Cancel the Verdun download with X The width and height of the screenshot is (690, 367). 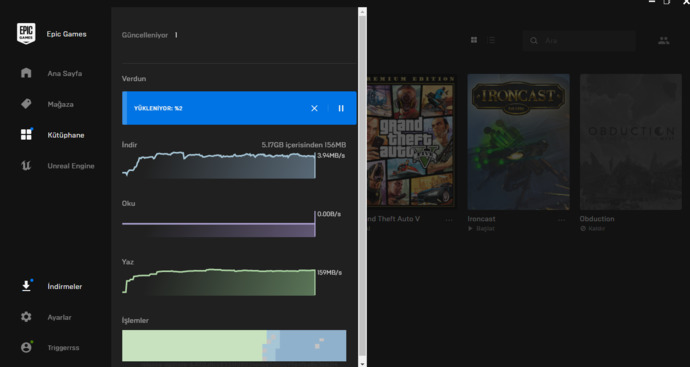point(314,108)
